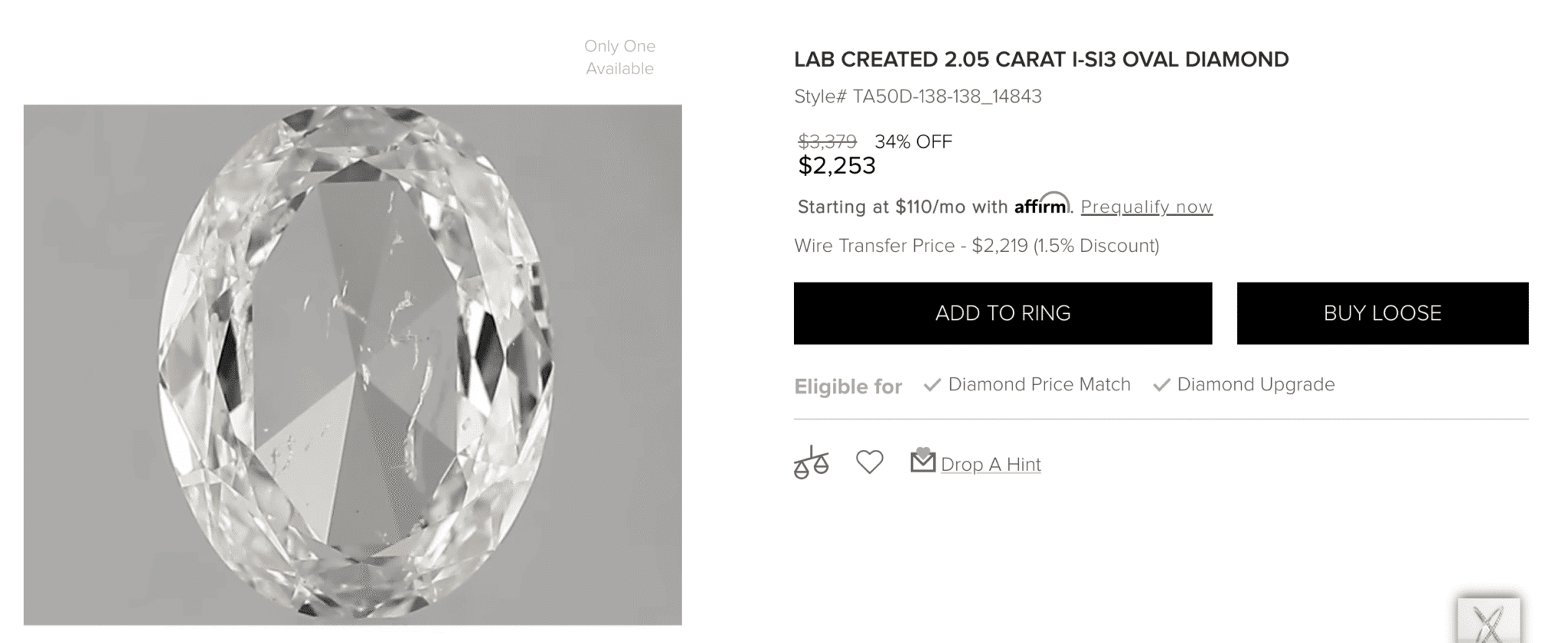Click the Diamond Price Match checkmark

point(932,385)
